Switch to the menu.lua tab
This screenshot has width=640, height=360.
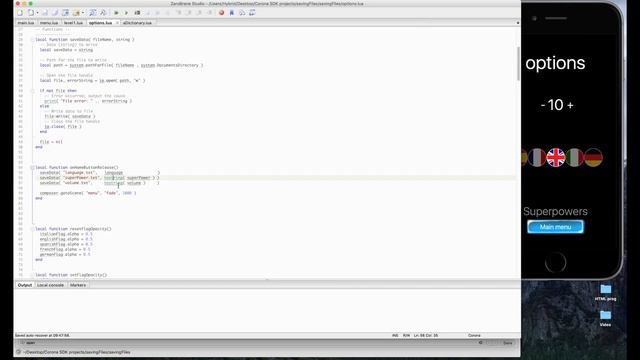pos(49,23)
